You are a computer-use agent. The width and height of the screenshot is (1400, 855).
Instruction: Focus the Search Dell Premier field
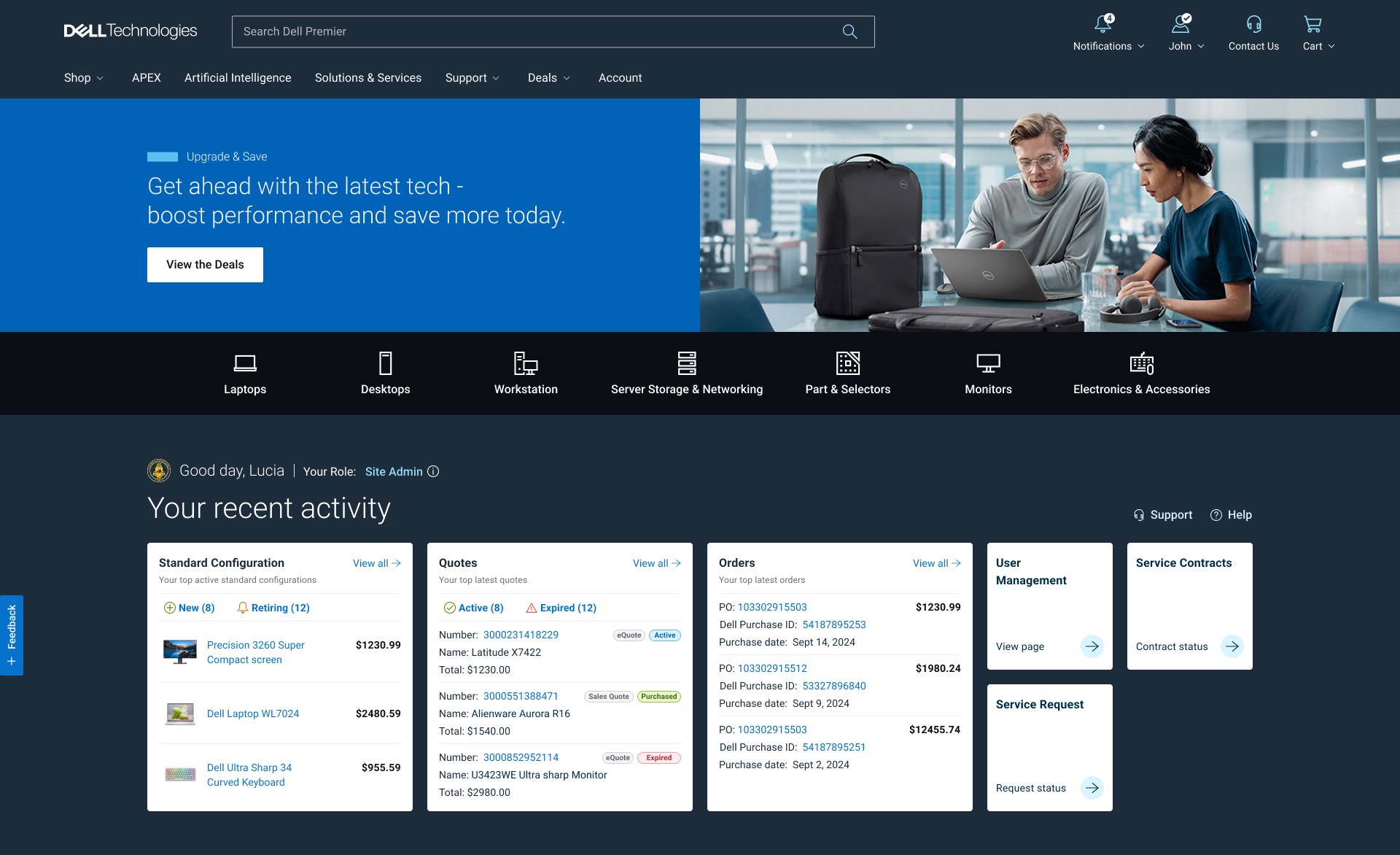(x=553, y=31)
